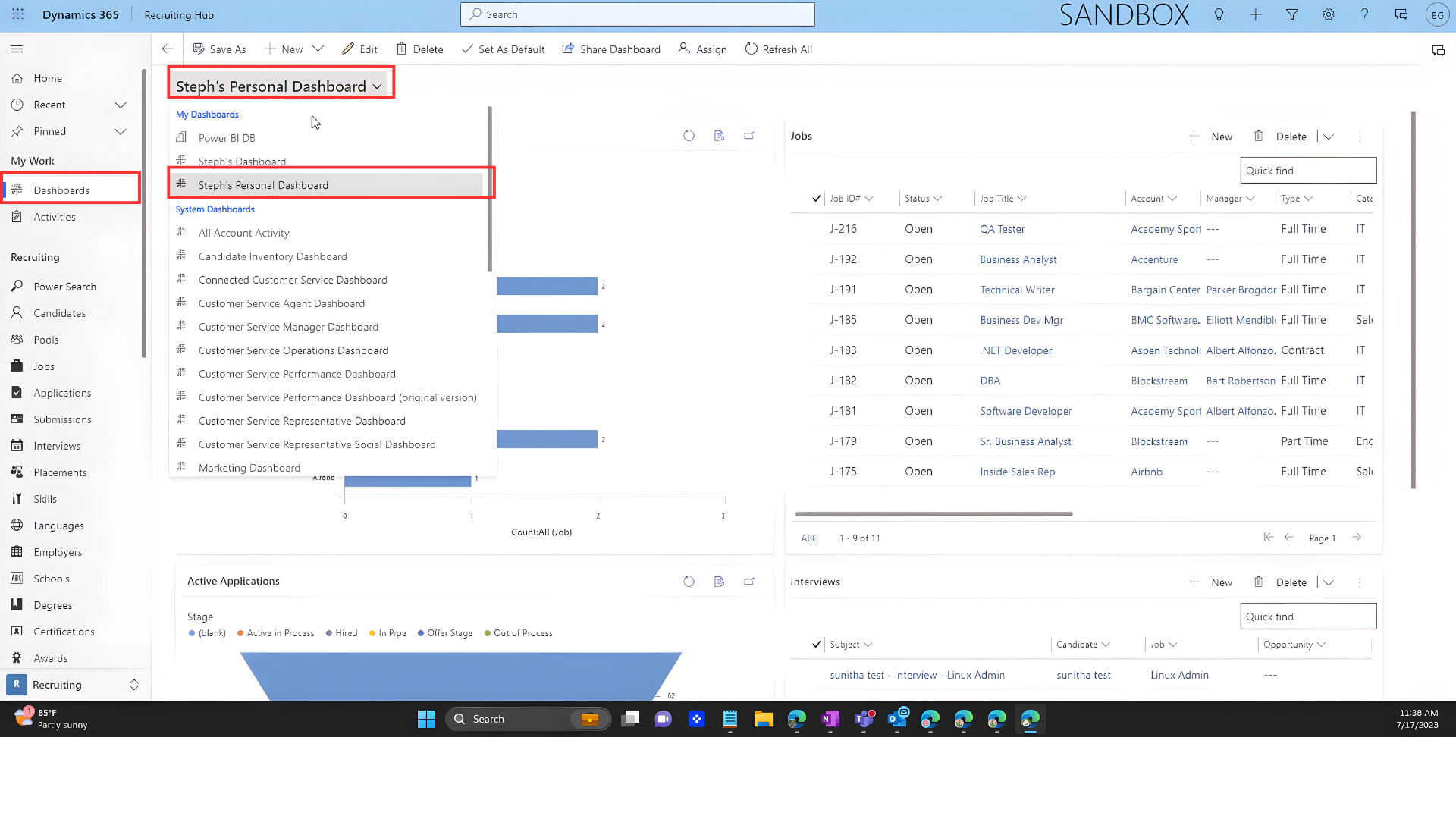Open the QA Tester job link
The image size is (1456, 819).
point(1003,229)
